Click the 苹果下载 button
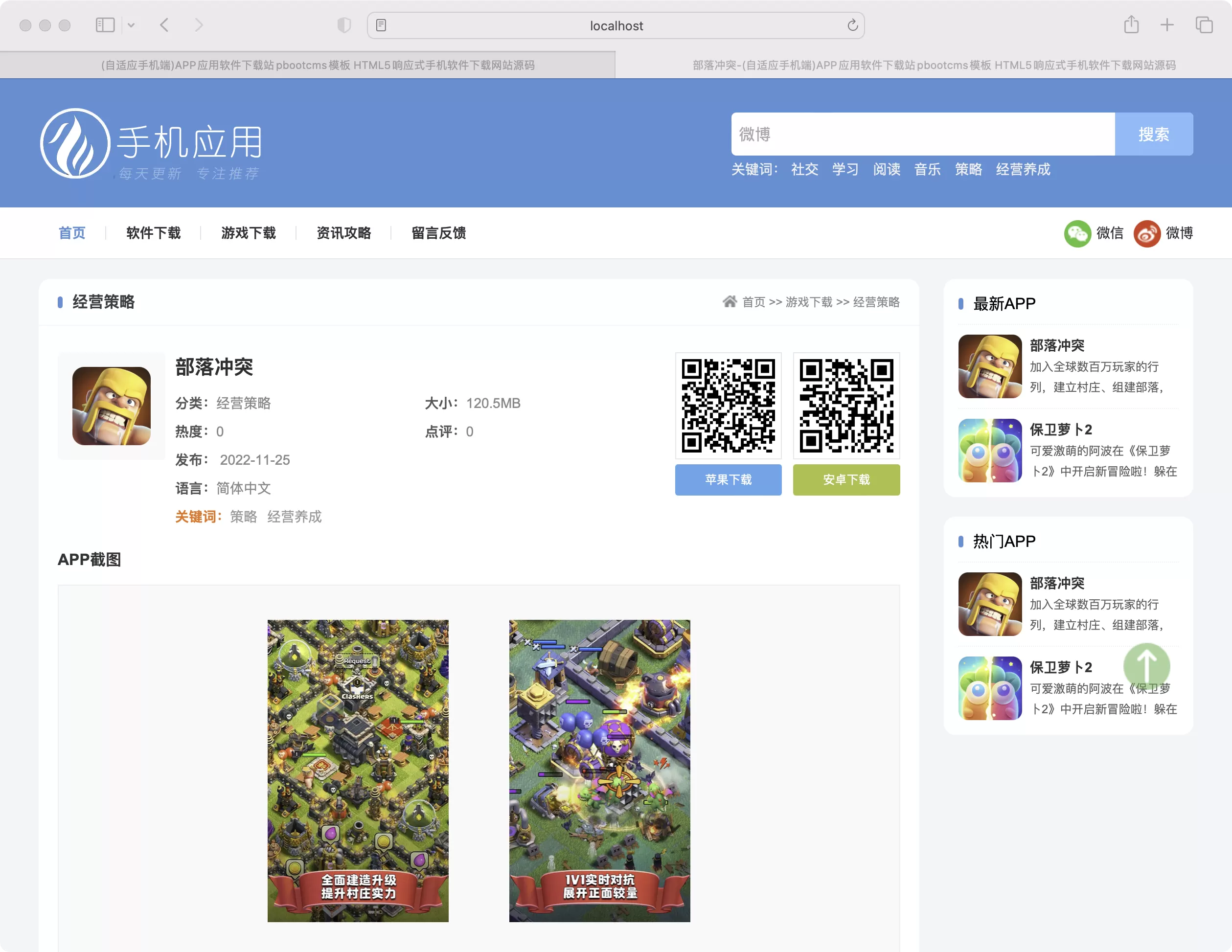Viewport: 1232px width, 952px height. (x=728, y=480)
